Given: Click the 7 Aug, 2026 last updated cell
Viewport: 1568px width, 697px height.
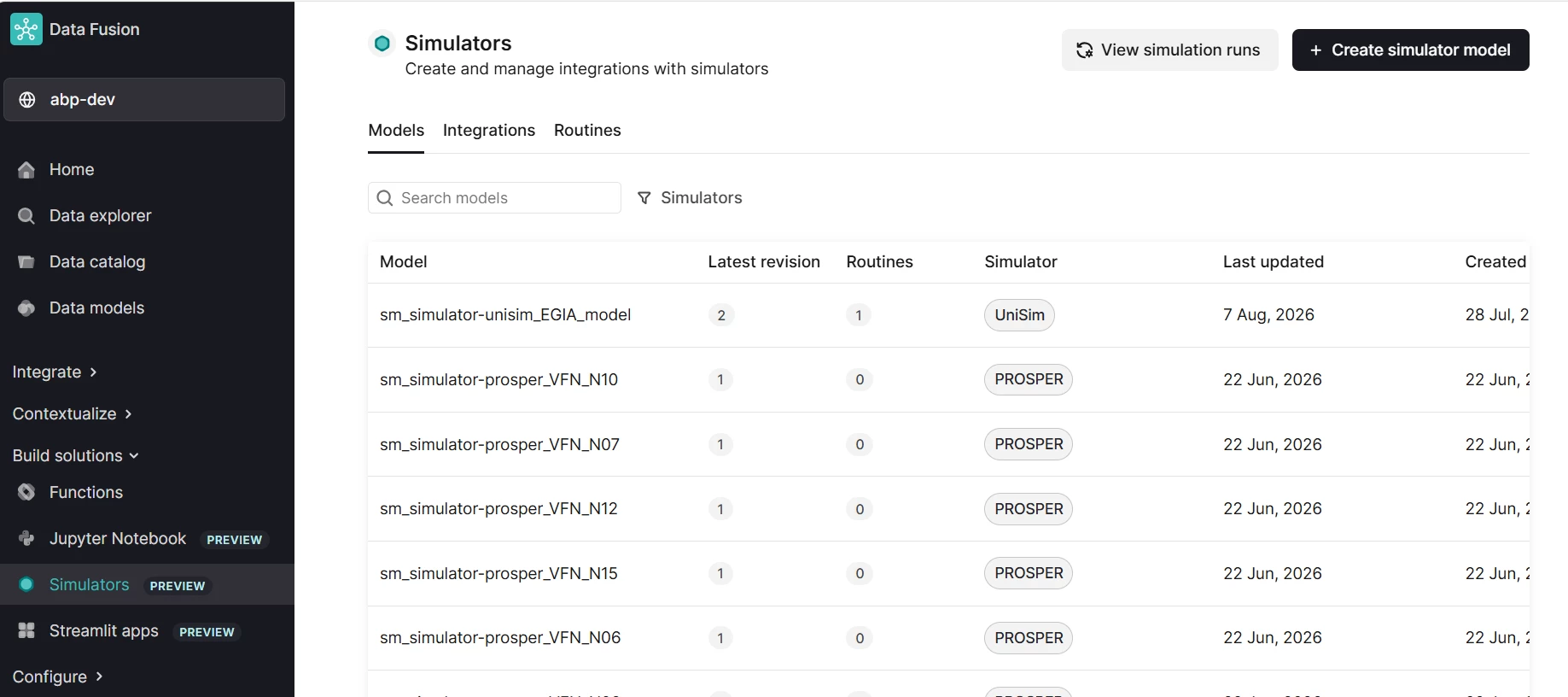Looking at the screenshot, I should tap(1268, 315).
